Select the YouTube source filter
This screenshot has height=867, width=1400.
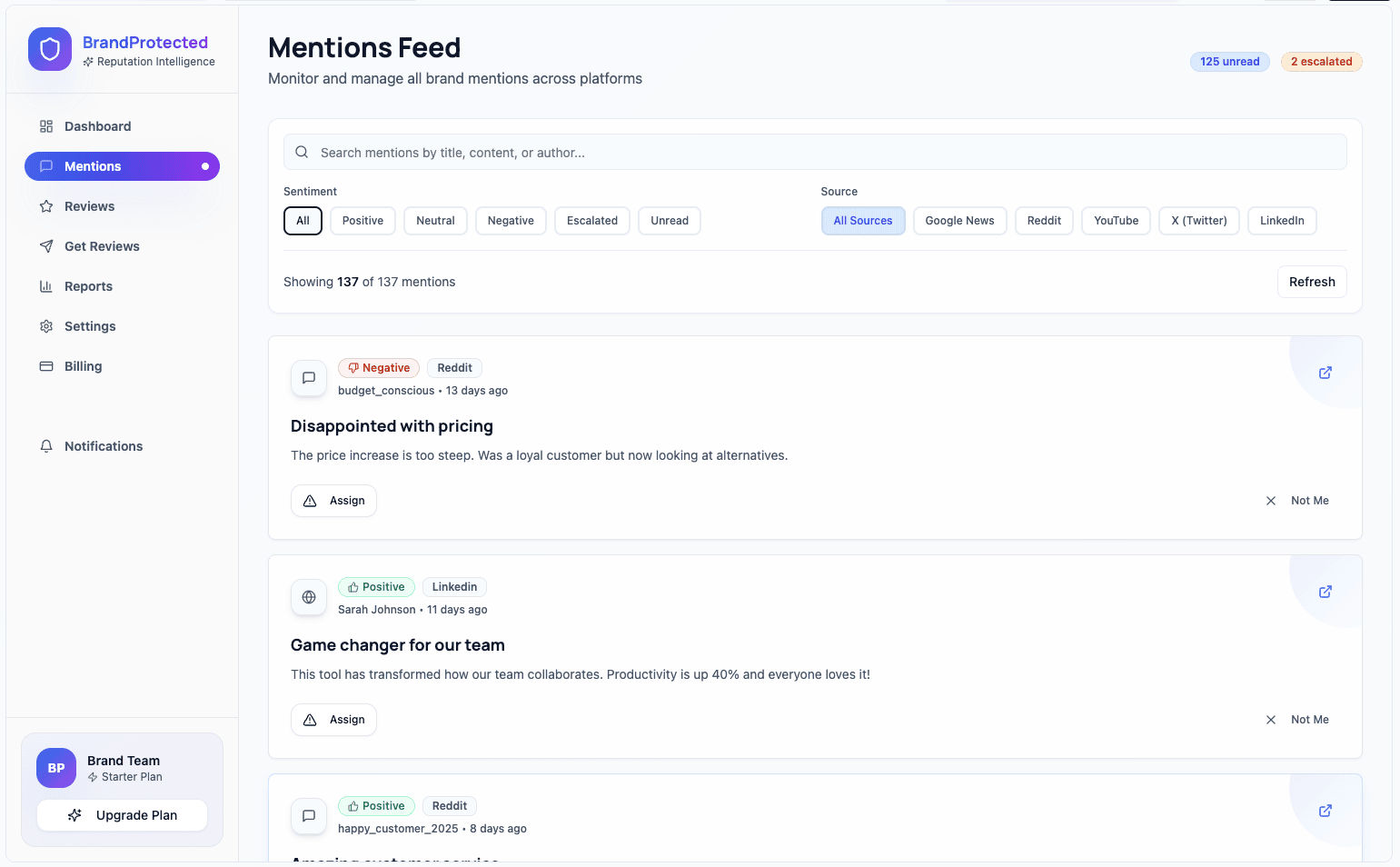point(1116,221)
